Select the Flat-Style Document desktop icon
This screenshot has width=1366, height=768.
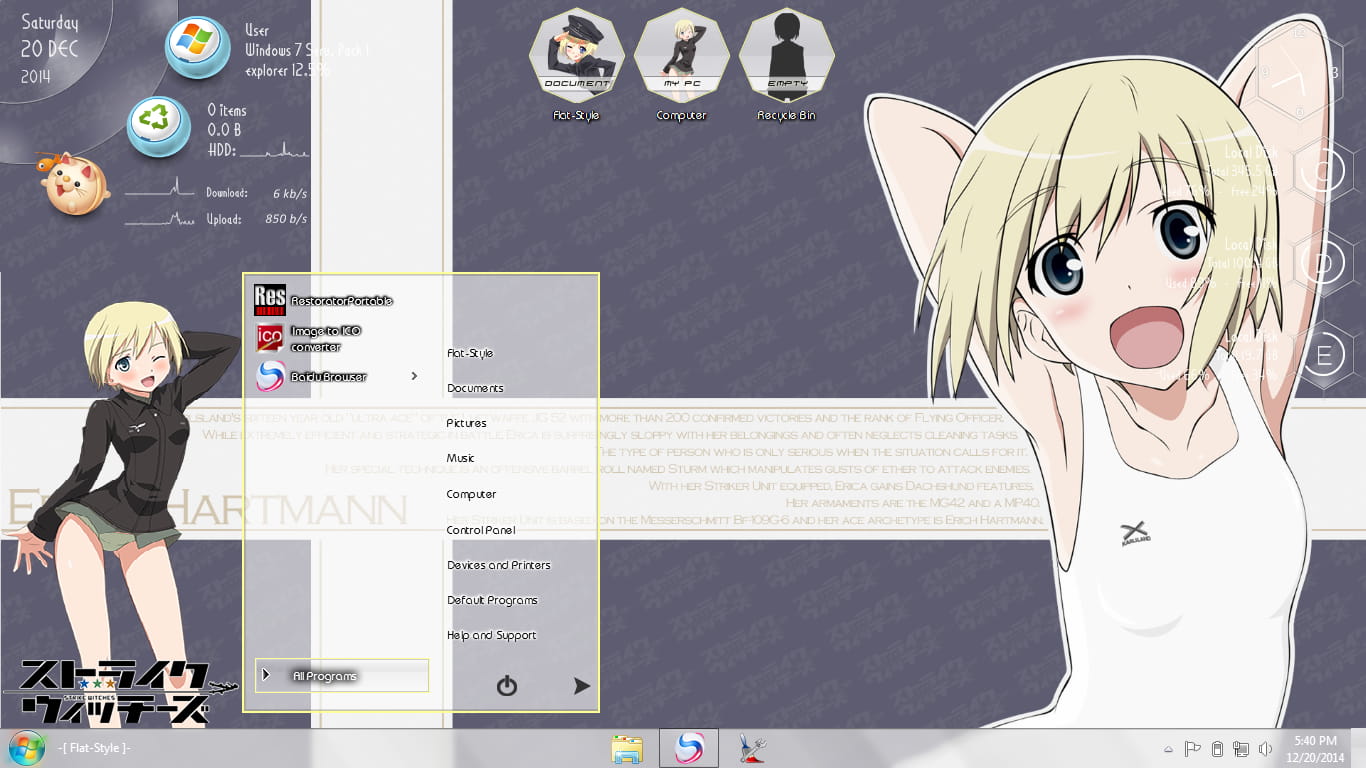point(576,65)
